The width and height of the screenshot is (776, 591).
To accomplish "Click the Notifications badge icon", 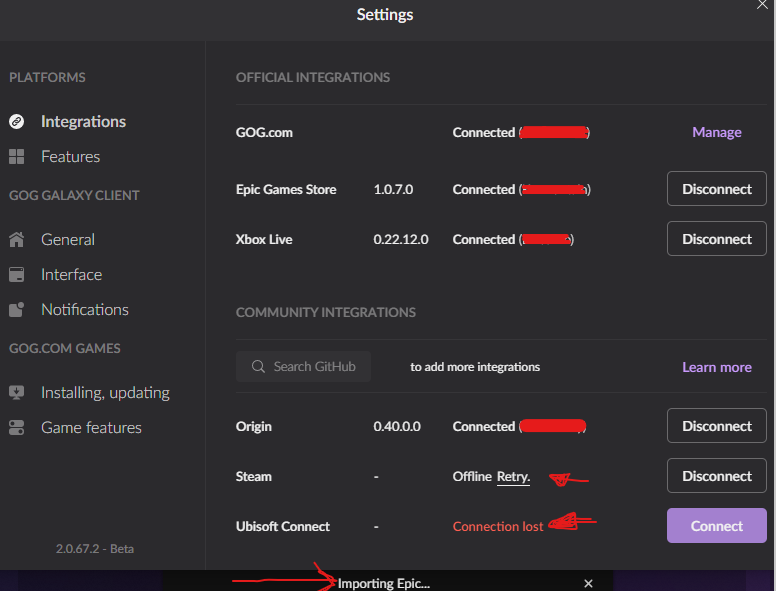I will tap(16, 309).
